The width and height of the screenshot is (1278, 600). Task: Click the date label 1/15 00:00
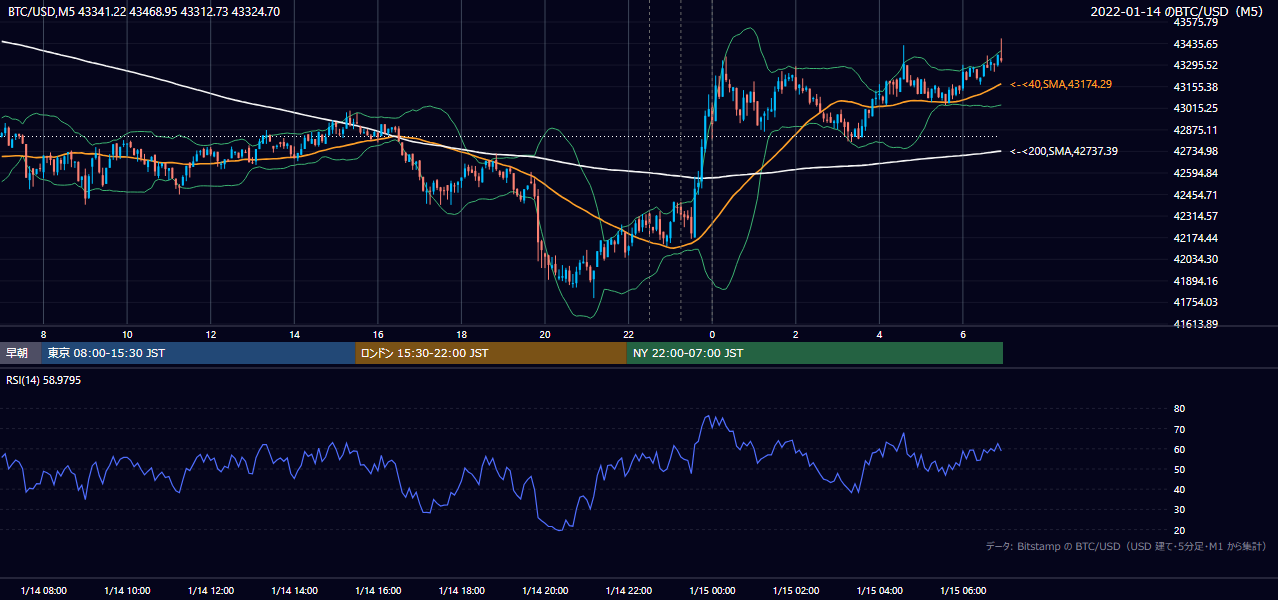point(712,590)
